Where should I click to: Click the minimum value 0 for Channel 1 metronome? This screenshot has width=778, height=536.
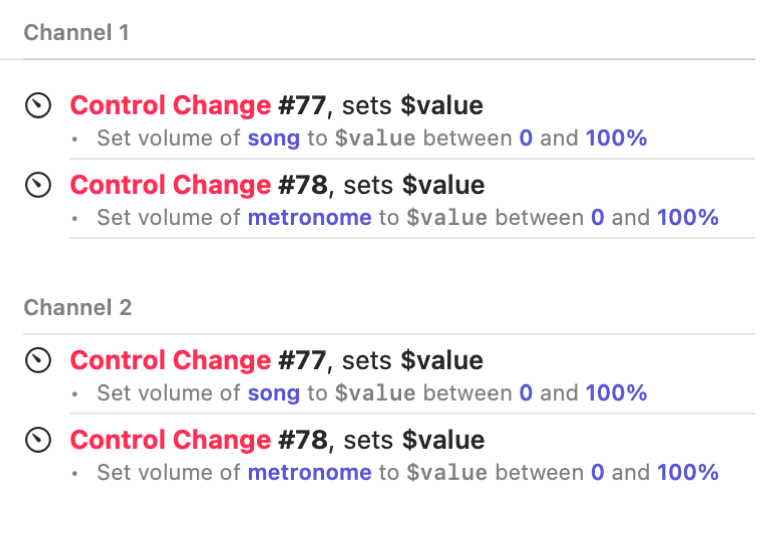point(598,217)
